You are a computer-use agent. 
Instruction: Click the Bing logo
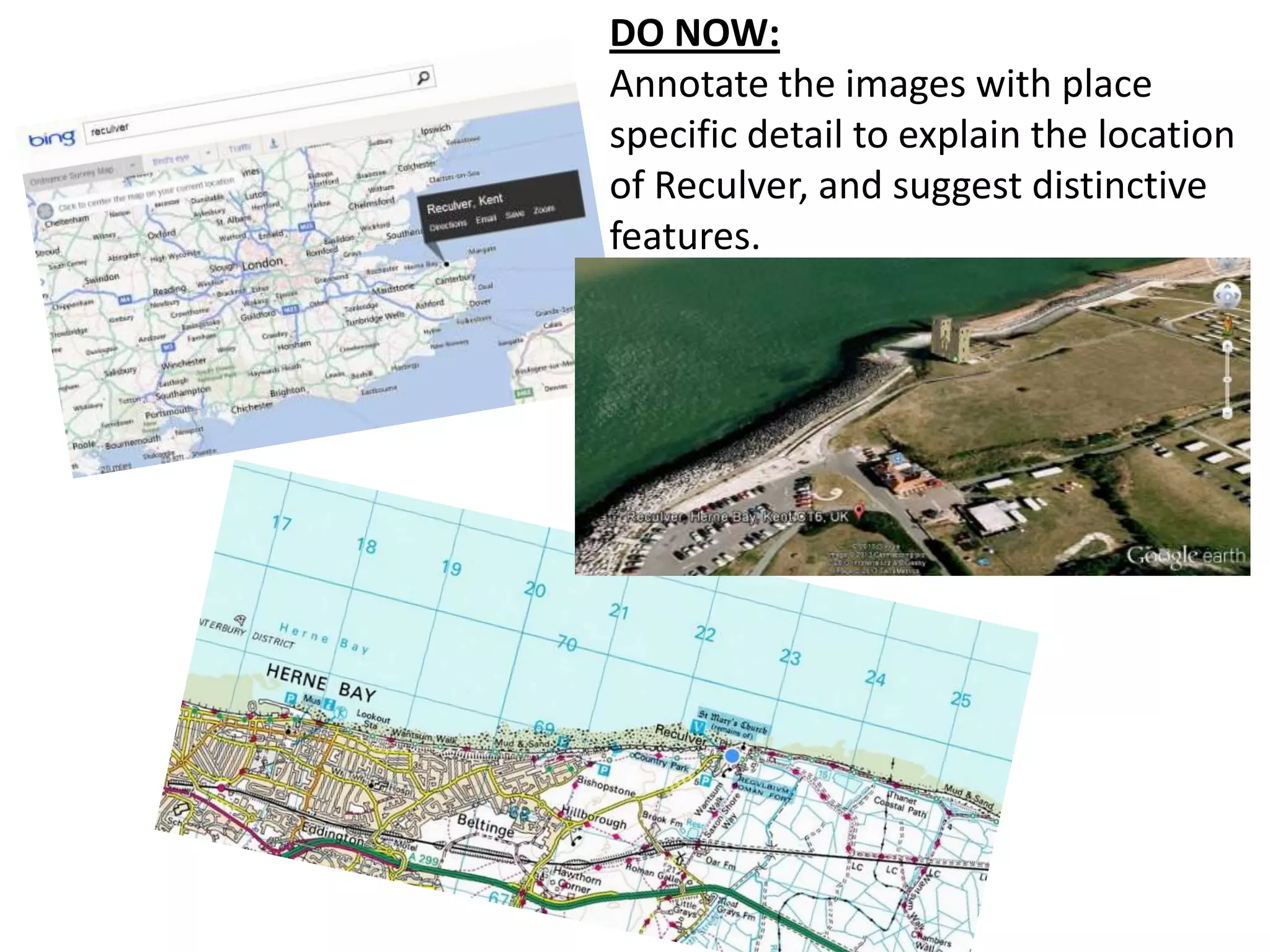pyautogui.click(x=51, y=139)
